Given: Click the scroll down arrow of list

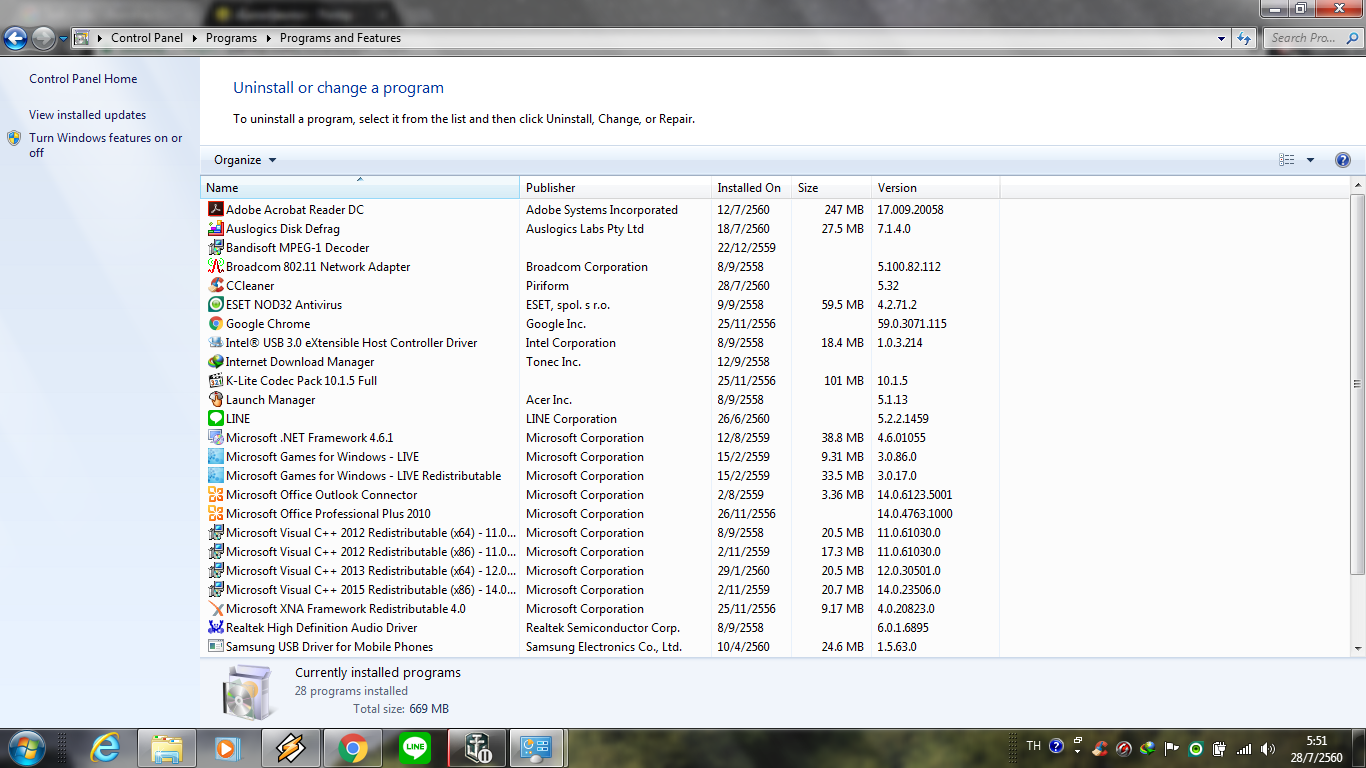Looking at the screenshot, I should [1357, 648].
